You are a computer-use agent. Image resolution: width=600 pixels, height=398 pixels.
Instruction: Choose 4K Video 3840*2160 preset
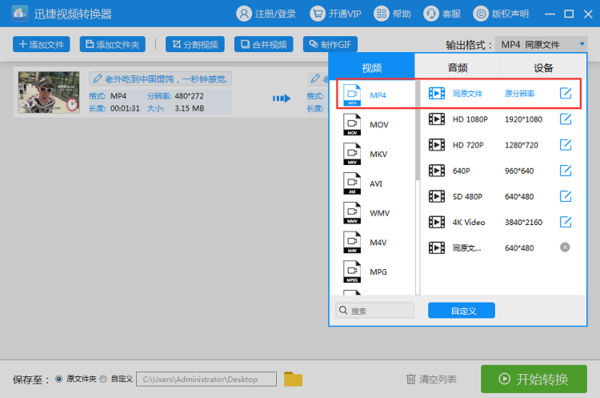(501, 222)
